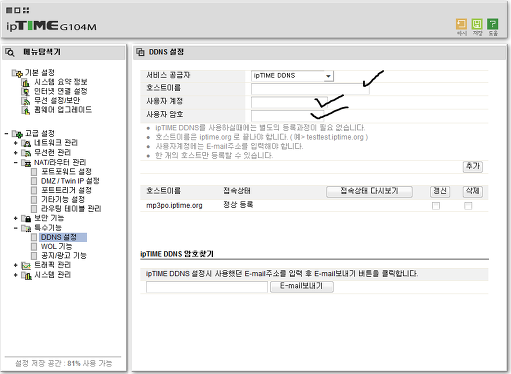Image resolution: width=511 pixels, height=374 pixels.
Task: Click the page icon beside DMZ / Twin IP 설정
Action: point(34,181)
